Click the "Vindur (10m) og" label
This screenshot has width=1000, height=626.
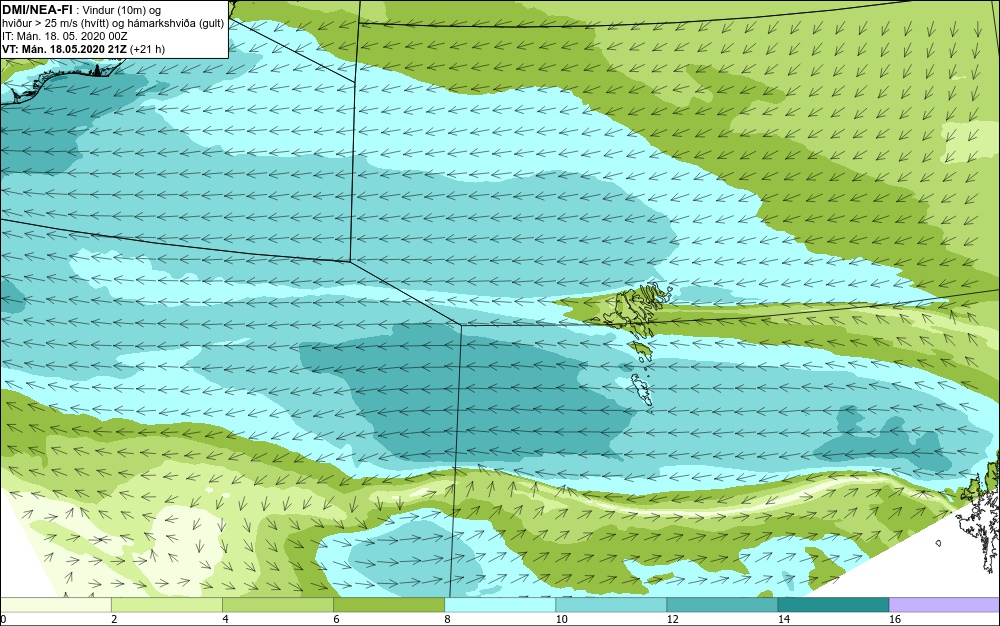122,10
